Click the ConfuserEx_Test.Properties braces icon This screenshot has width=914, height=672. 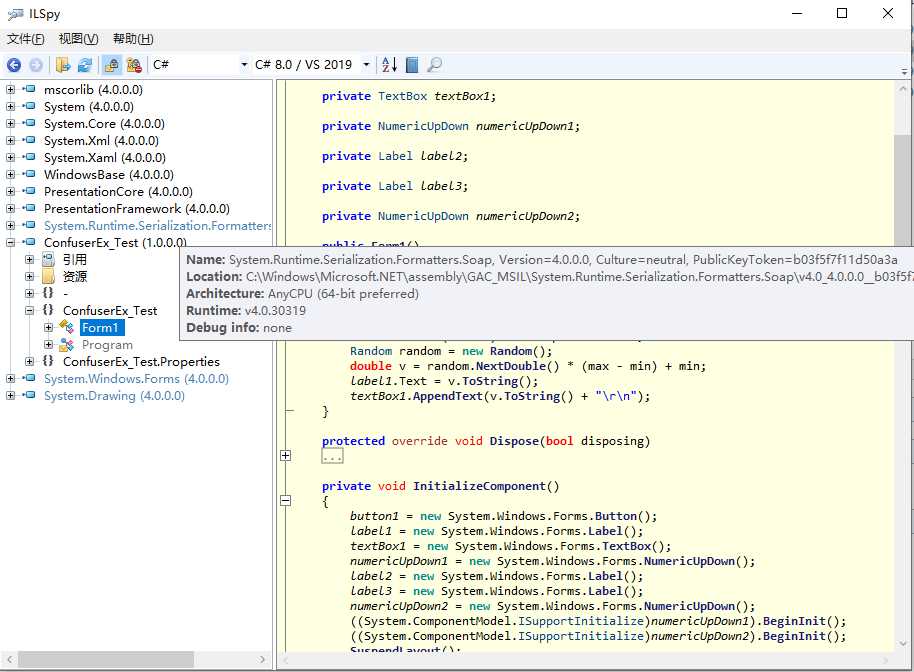48,361
